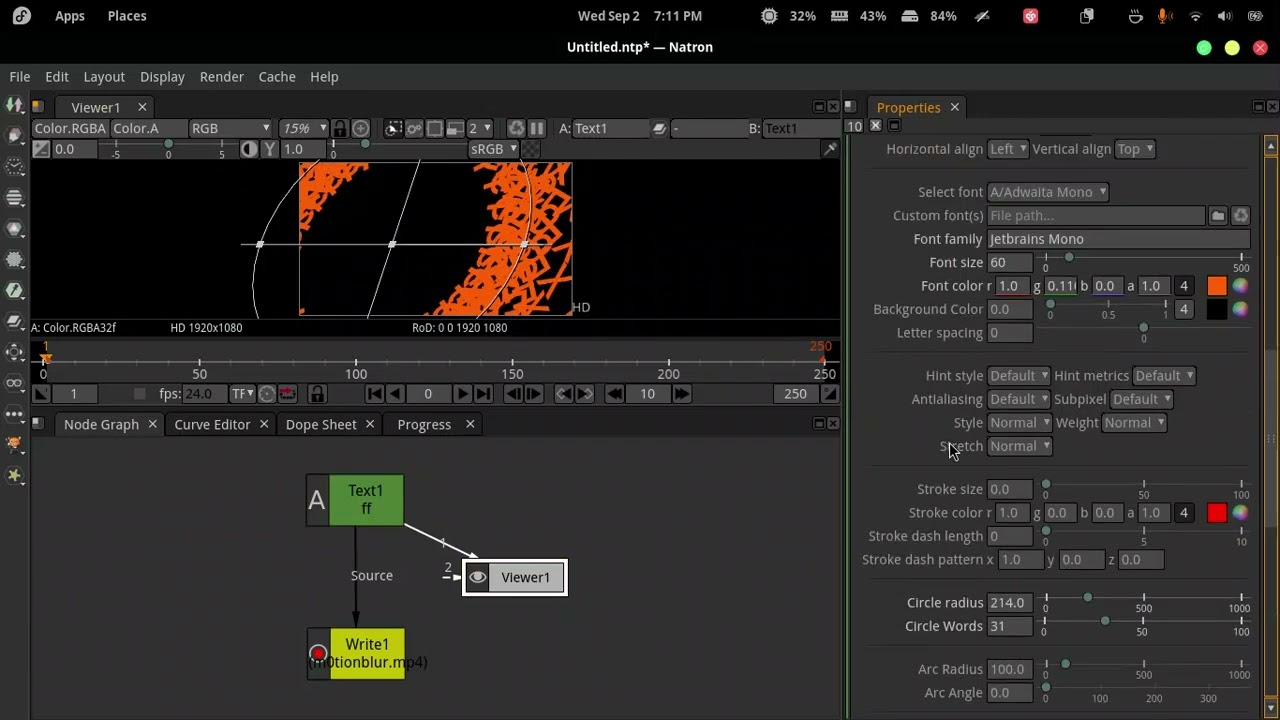Viewport: 1280px width, 720px height.
Task: Open the sRGB colorspace dropdown
Action: [x=493, y=149]
